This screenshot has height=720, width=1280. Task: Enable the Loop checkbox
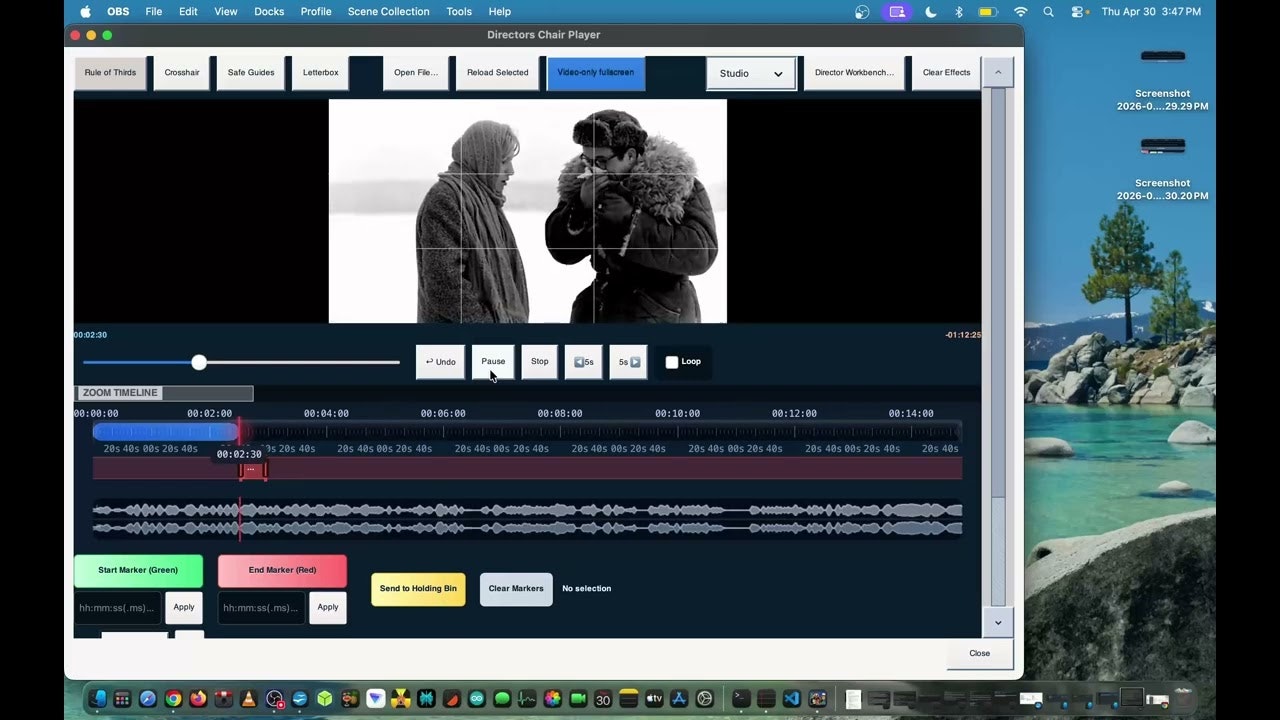(x=672, y=362)
